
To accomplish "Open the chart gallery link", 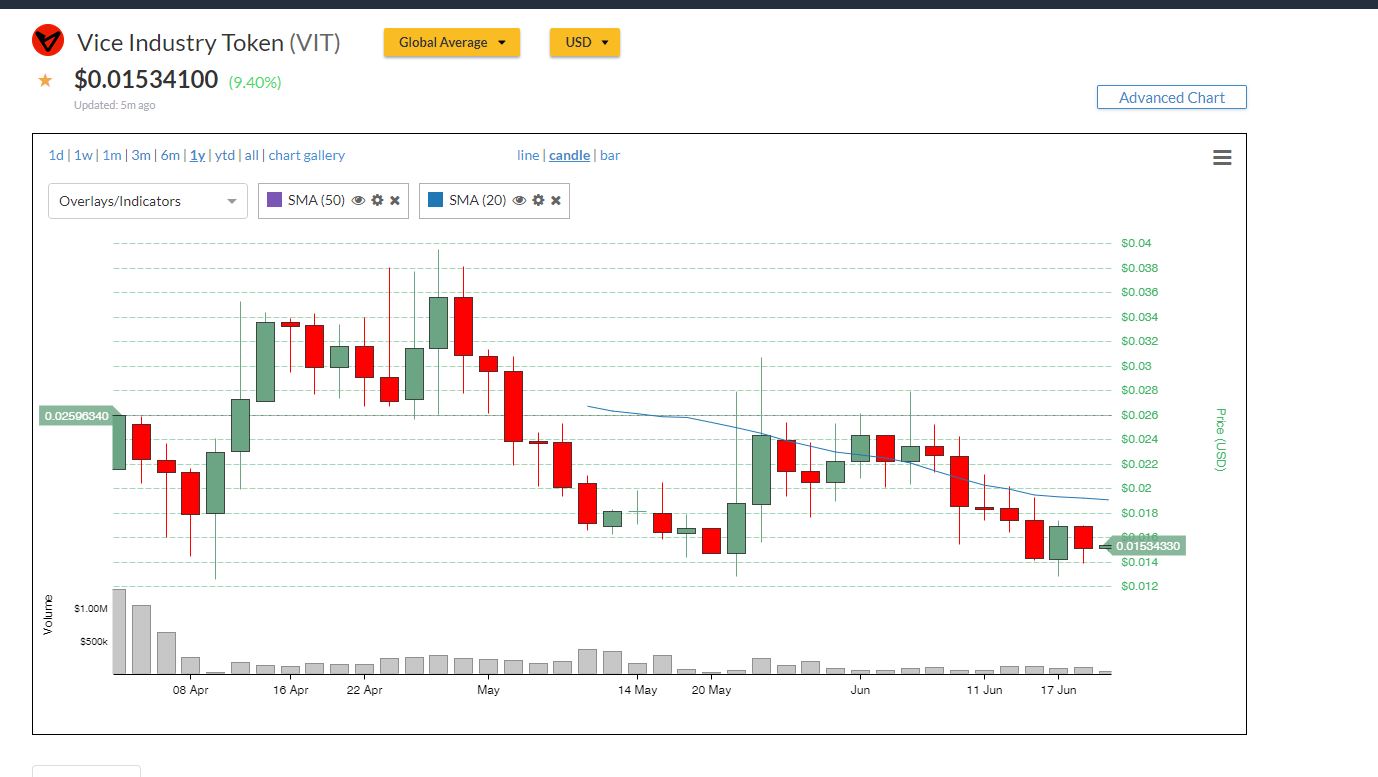I will pyautogui.click(x=307, y=155).
